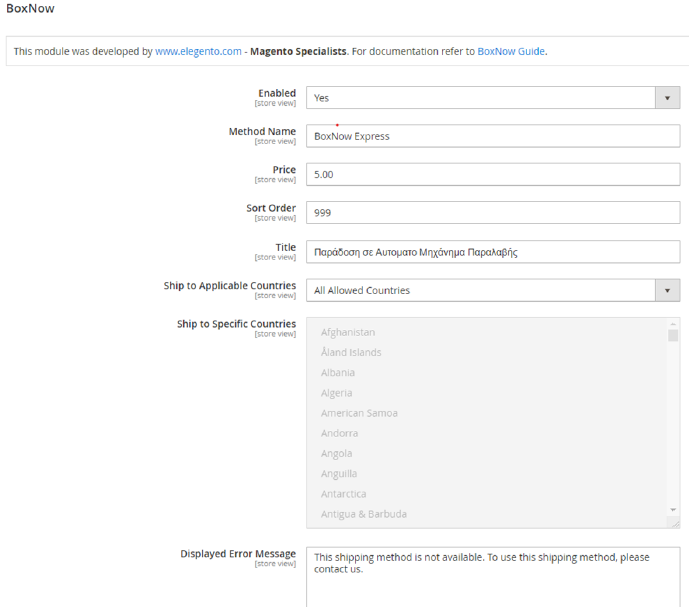Click the countries list scrollbar down arrow

point(673,510)
